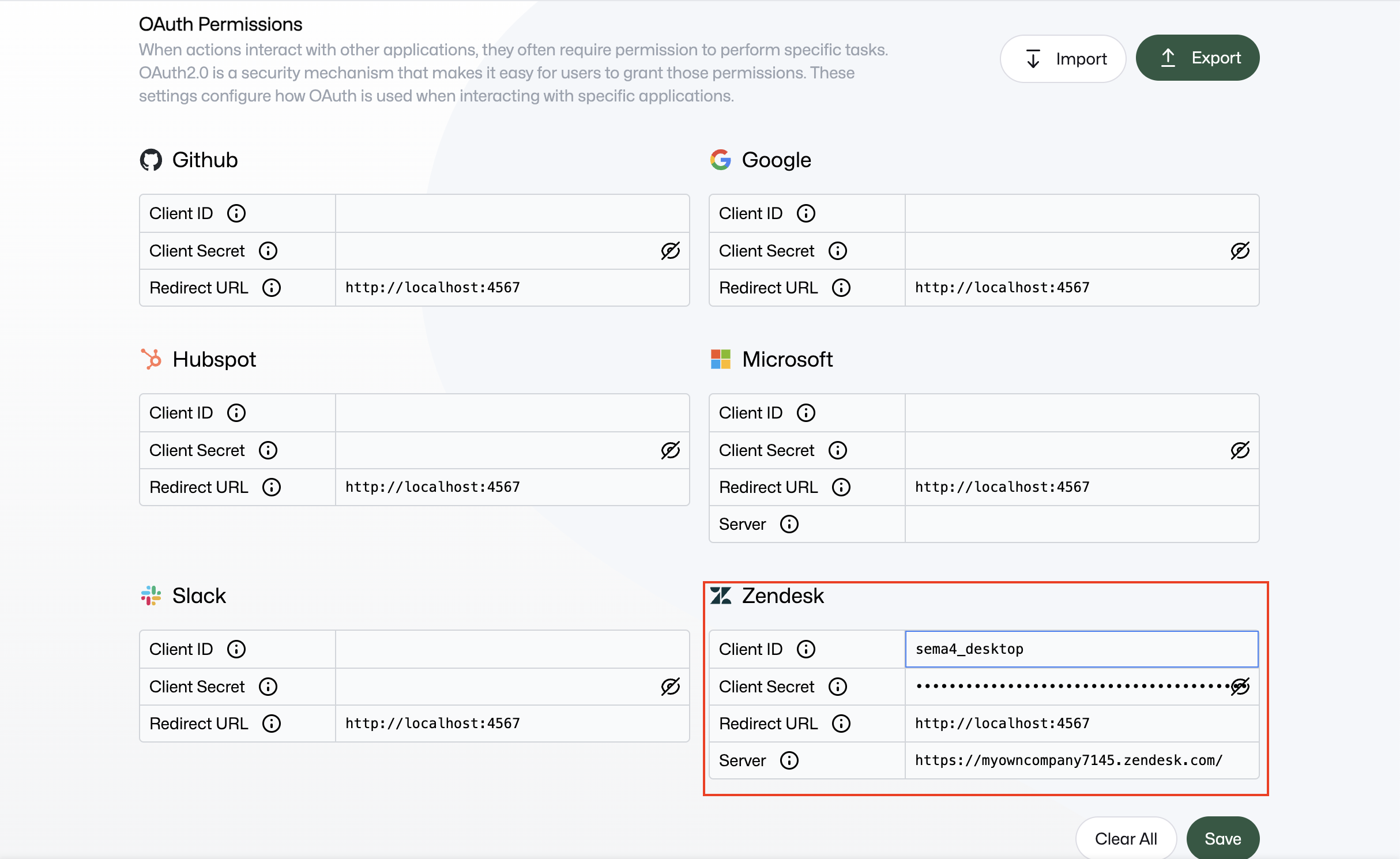Focus the Slack Client ID field
Screen dimensions: 1400x859
(x=513, y=649)
